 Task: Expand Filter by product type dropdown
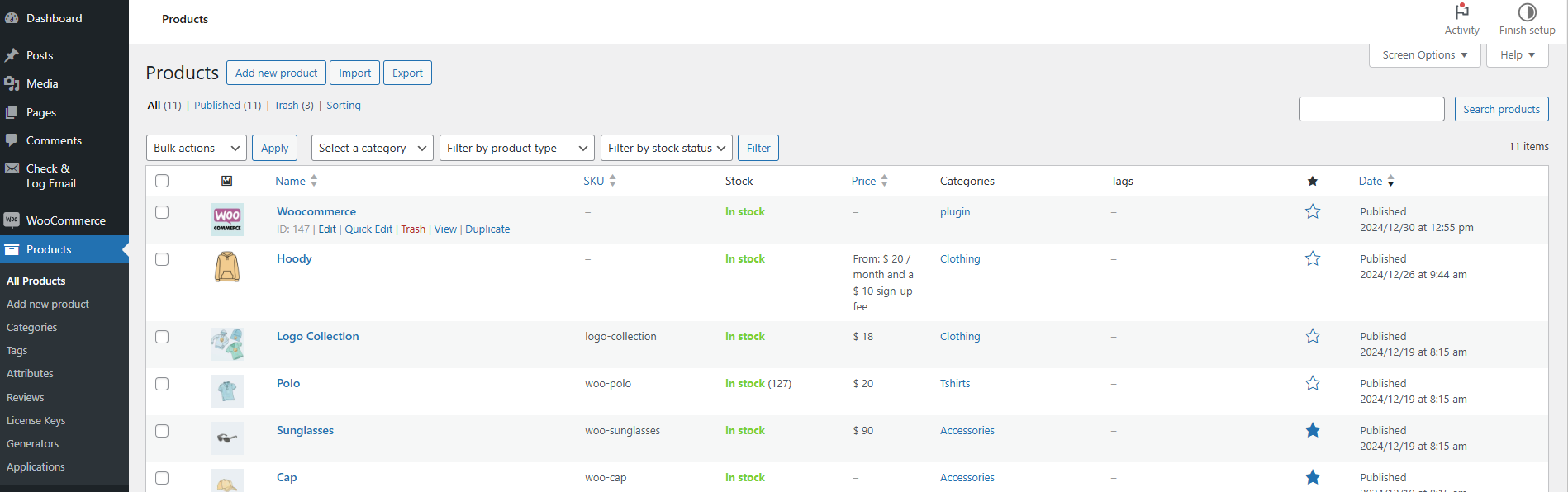click(x=516, y=148)
